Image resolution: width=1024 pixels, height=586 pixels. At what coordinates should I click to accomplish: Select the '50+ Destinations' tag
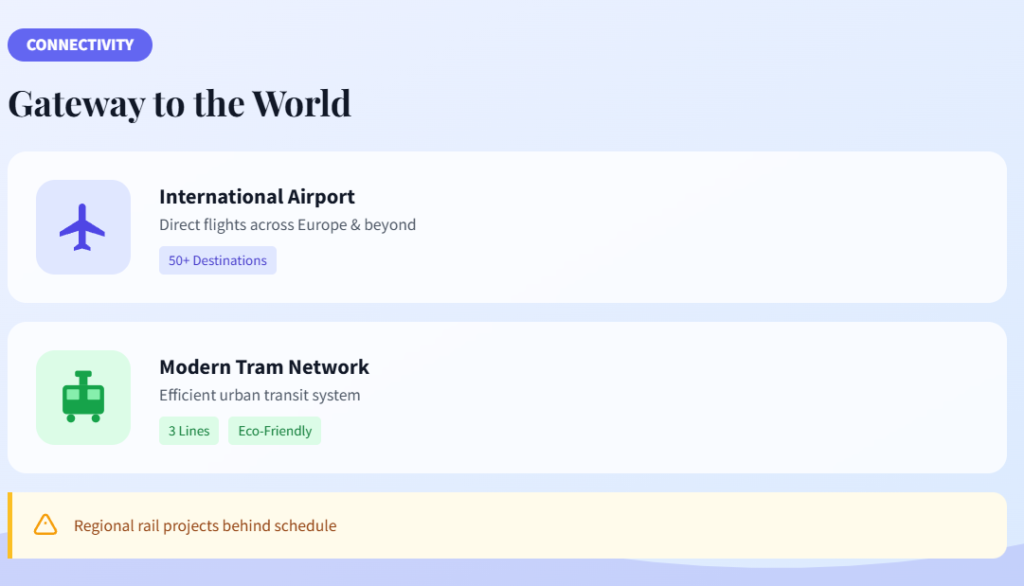(x=217, y=261)
